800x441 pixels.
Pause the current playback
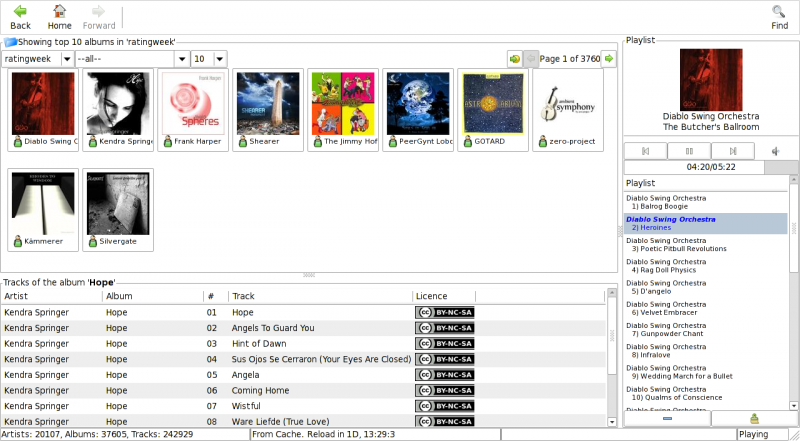tap(689, 151)
